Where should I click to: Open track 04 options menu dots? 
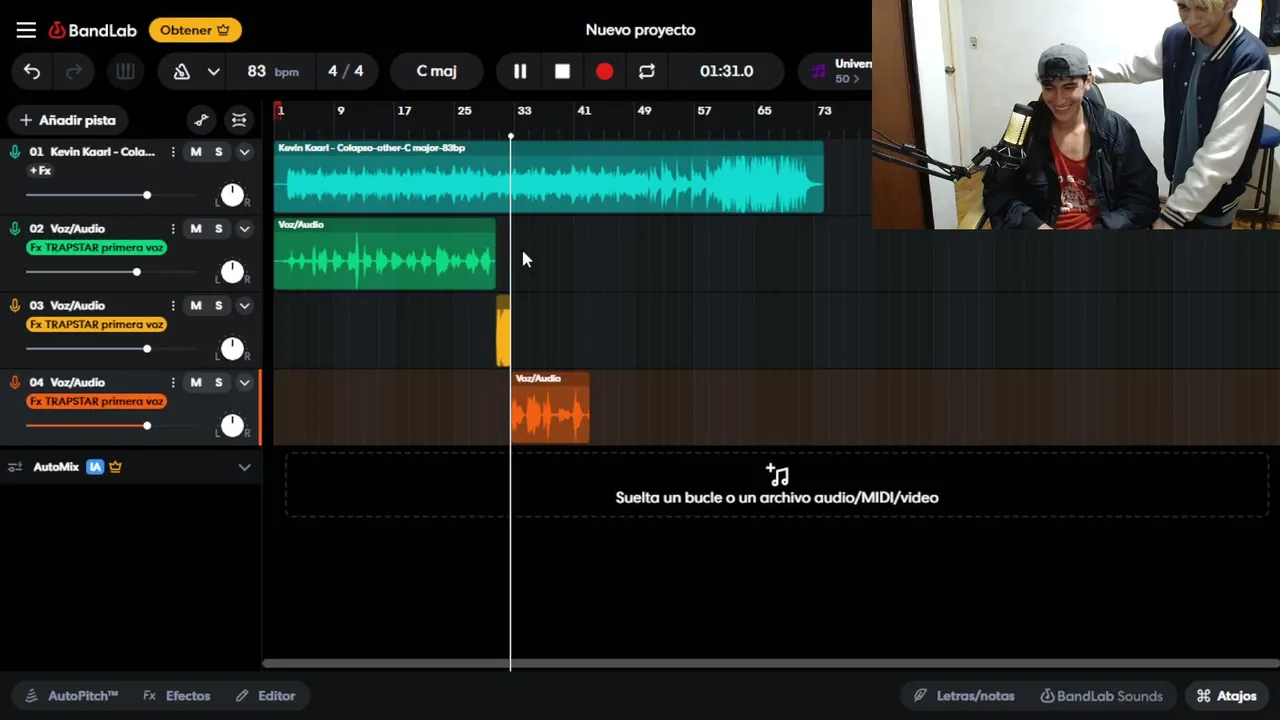coord(173,383)
